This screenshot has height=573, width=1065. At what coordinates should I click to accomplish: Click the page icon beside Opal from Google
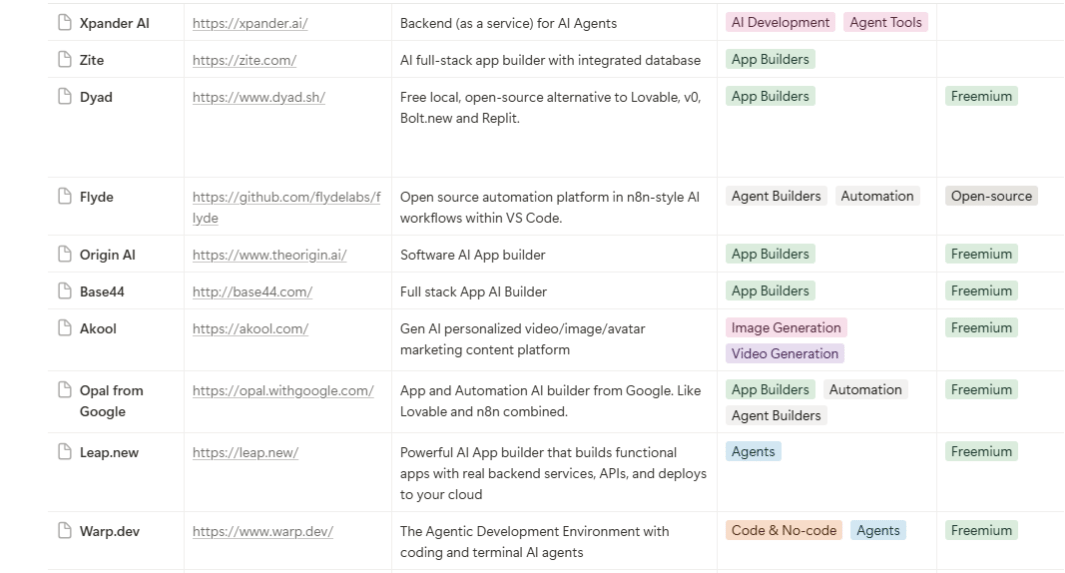pyautogui.click(x=65, y=390)
